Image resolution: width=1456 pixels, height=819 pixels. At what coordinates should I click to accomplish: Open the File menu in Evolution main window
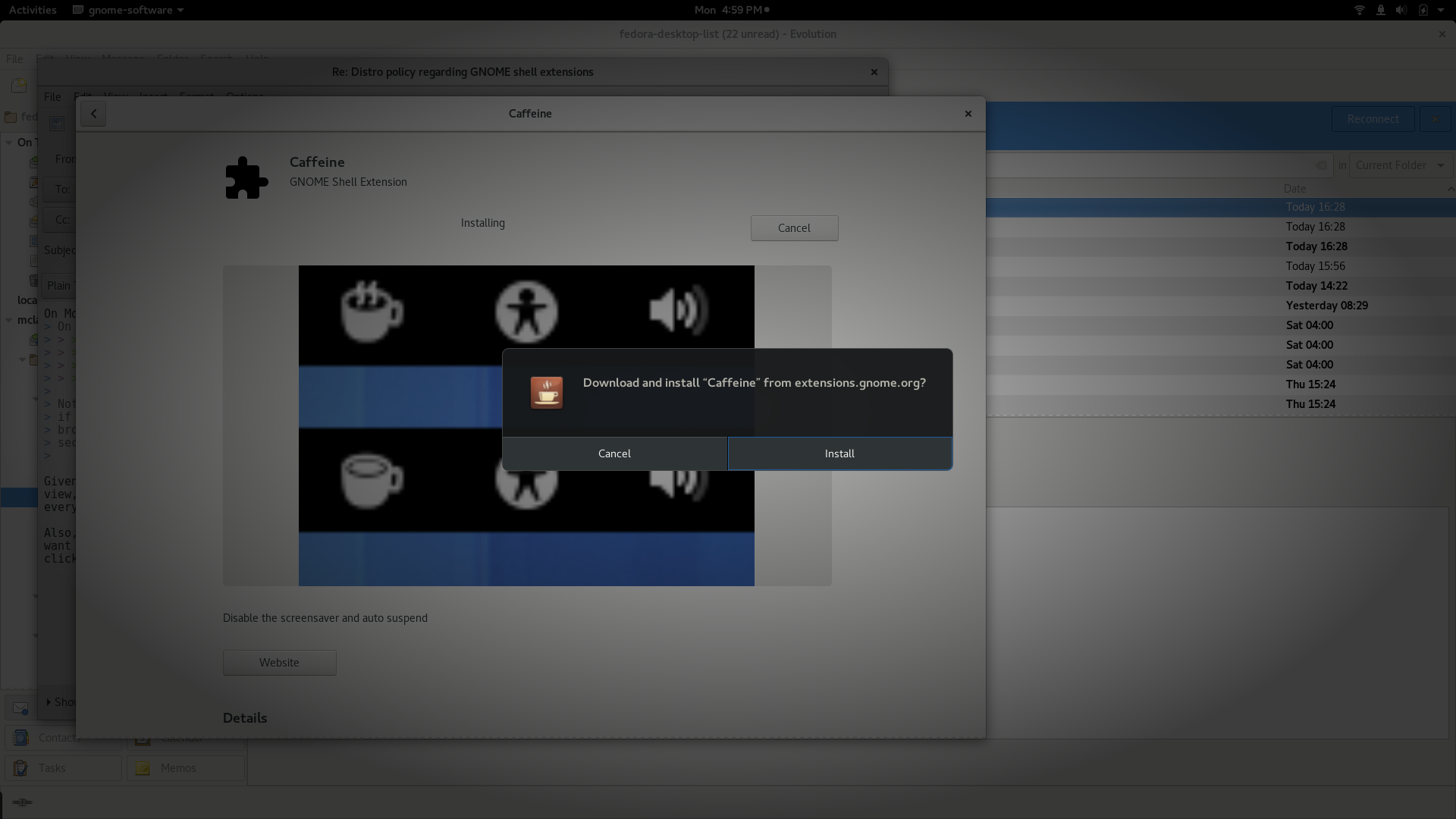coord(14,58)
